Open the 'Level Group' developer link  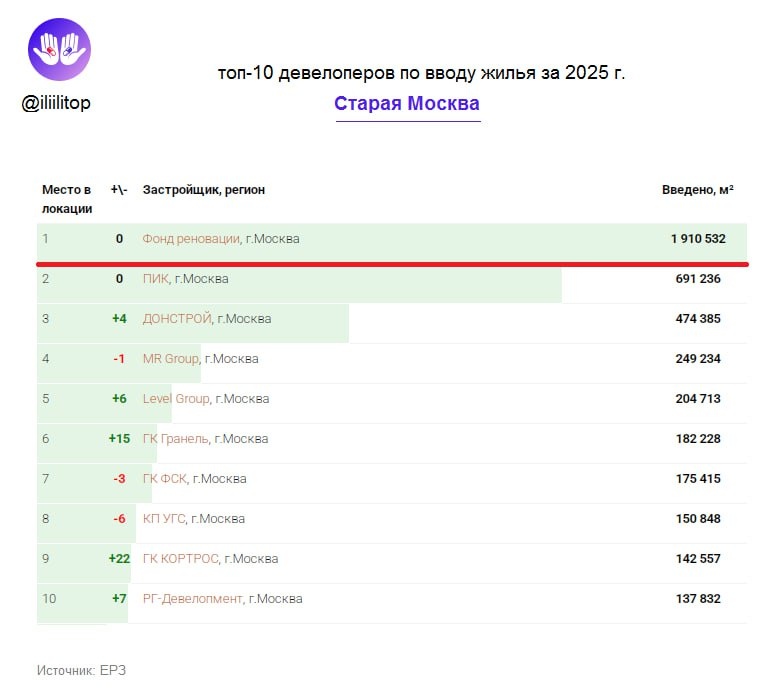[176, 398]
